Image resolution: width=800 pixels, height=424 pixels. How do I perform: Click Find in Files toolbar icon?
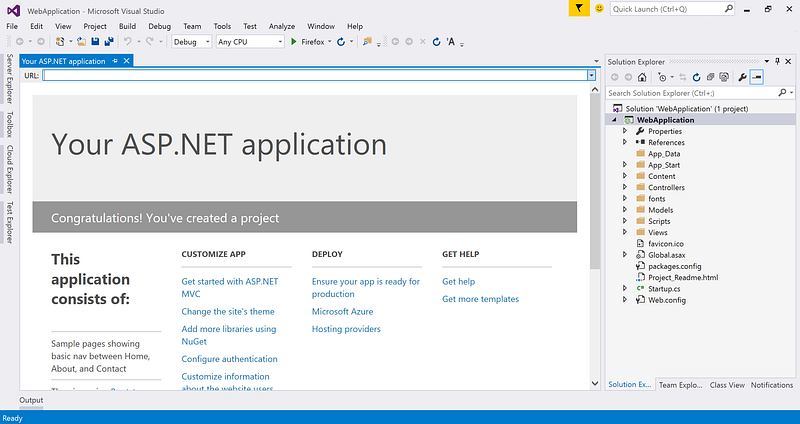pos(367,42)
